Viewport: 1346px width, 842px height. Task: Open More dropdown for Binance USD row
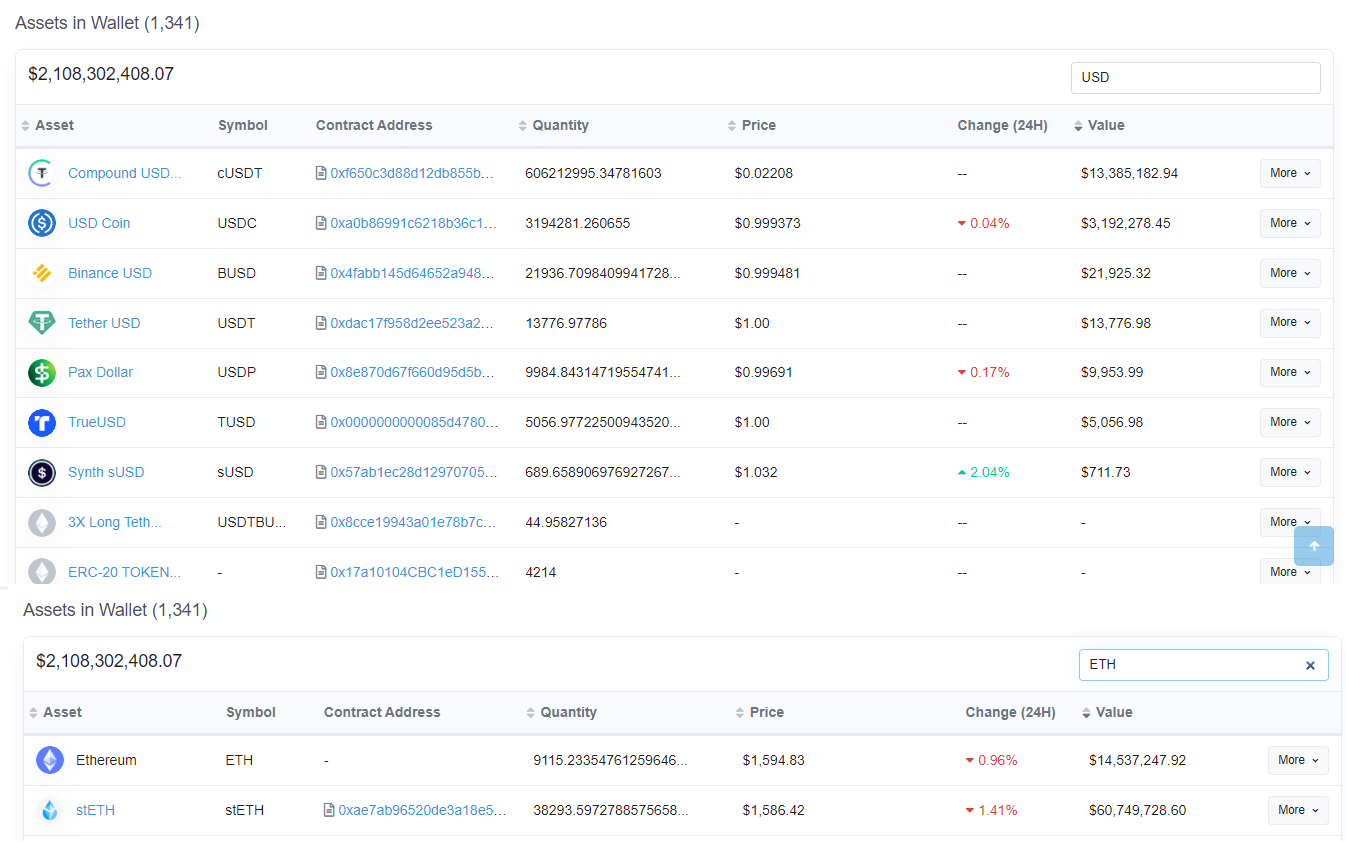click(x=1290, y=273)
